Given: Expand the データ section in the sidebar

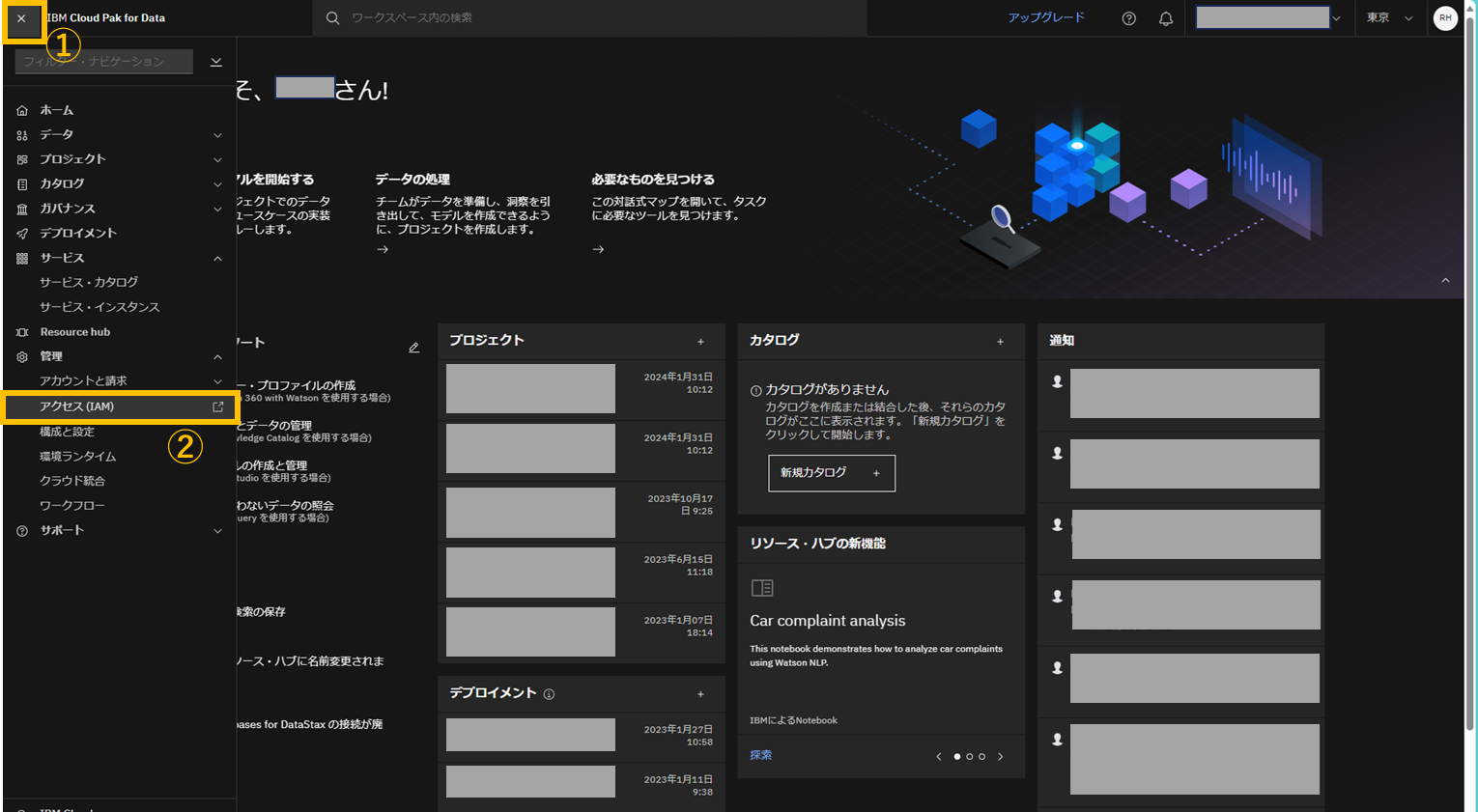Looking at the screenshot, I should coord(217,134).
